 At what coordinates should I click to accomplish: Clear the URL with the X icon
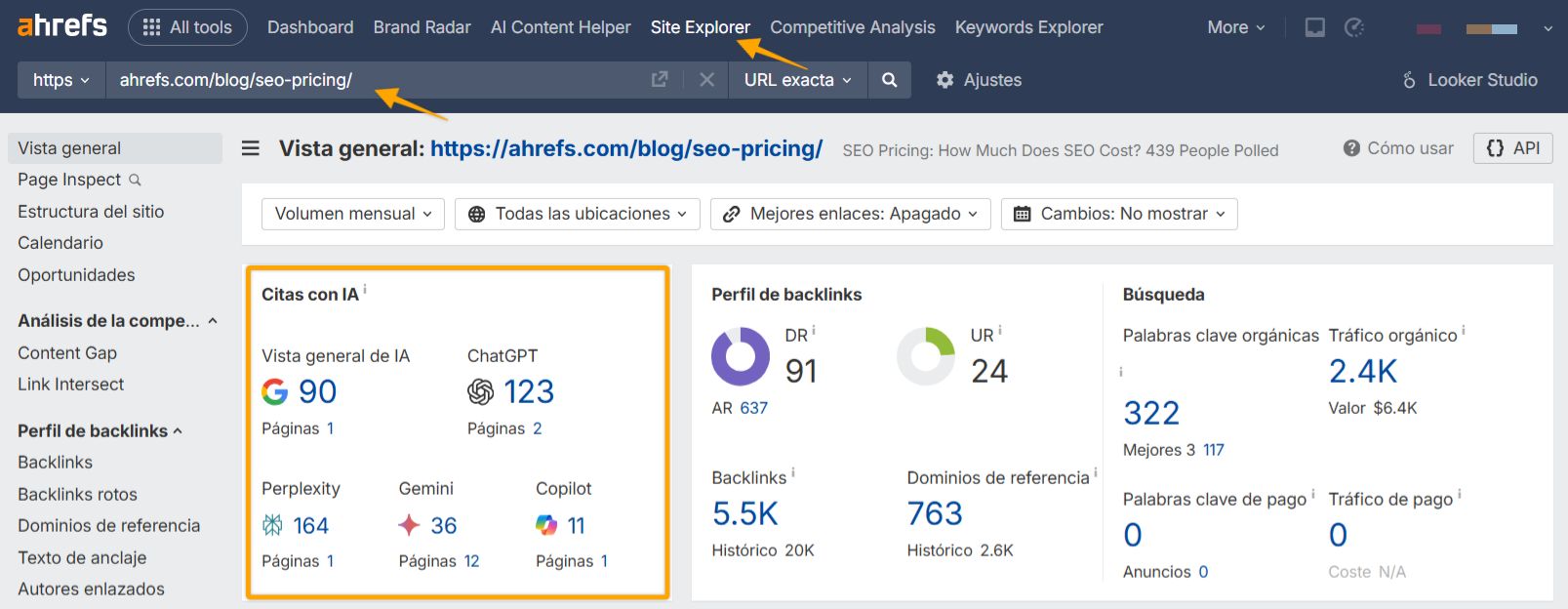tap(706, 80)
